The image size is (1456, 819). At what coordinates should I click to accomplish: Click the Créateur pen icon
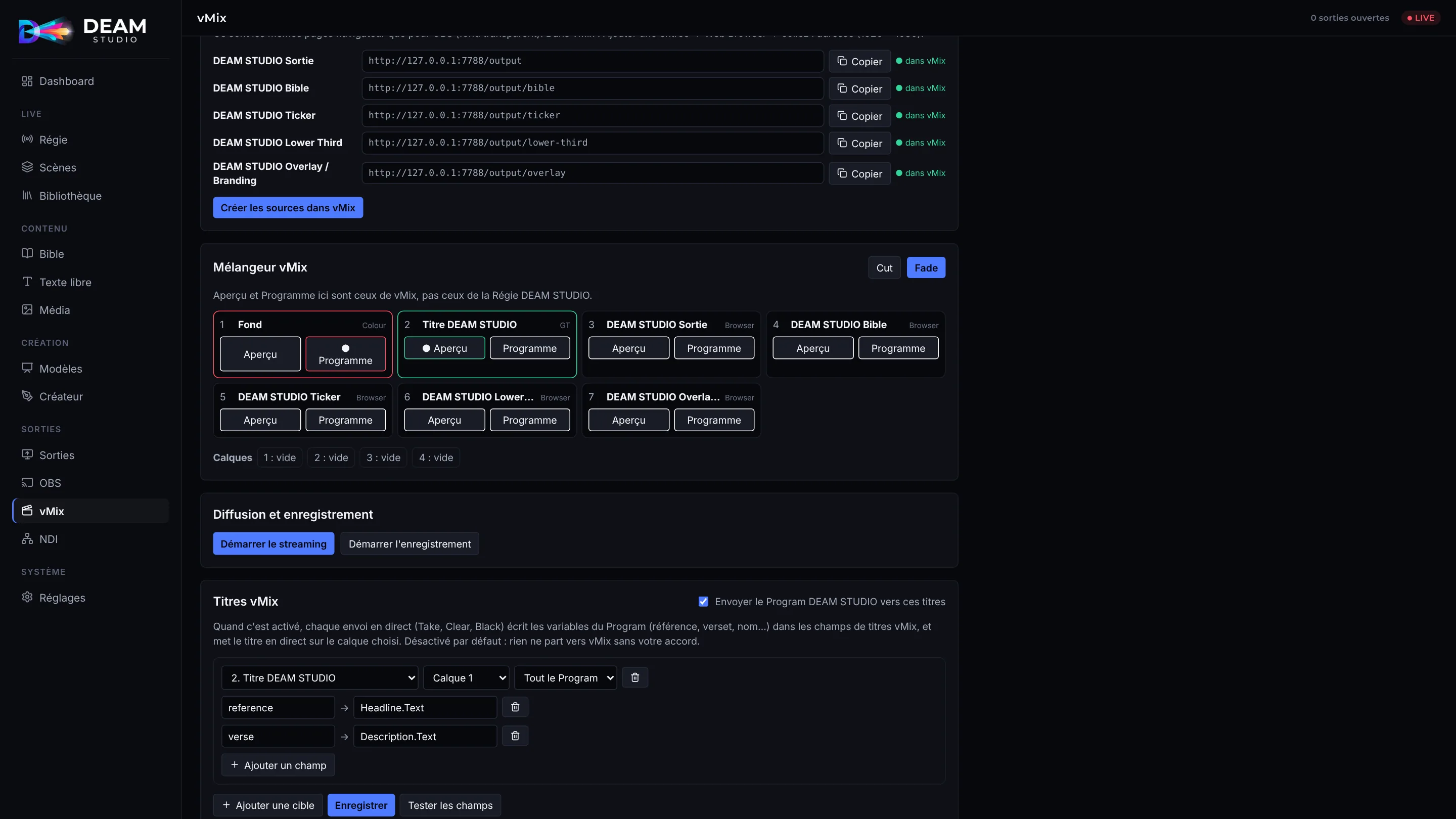tap(27, 396)
